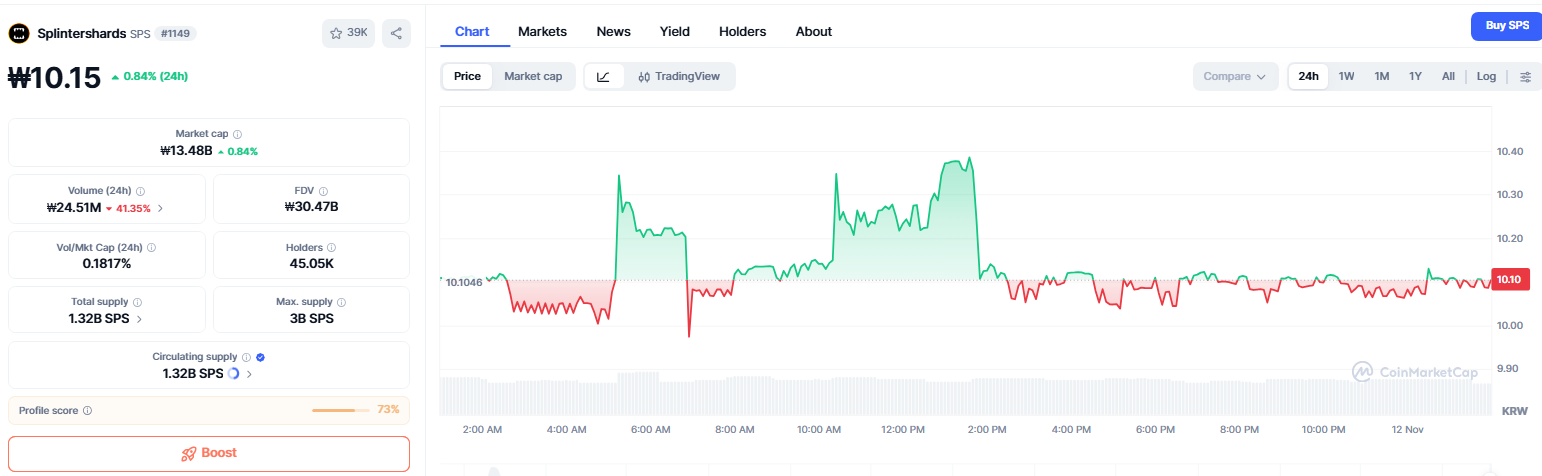The image size is (1542, 476).
Task: Click the Buy SPS button
Action: coord(1505,25)
